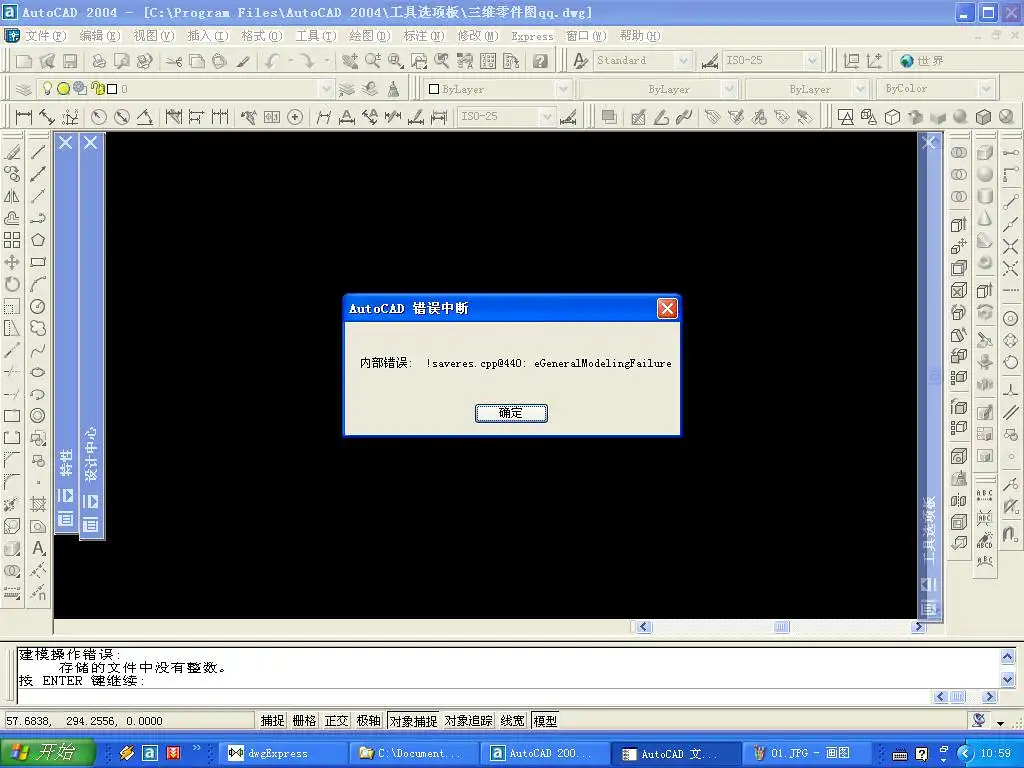Close the AutoCAD 错误中断 dialog
The width and height of the screenshot is (1024, 768).
pyautogui.click(x=667, y=308)
